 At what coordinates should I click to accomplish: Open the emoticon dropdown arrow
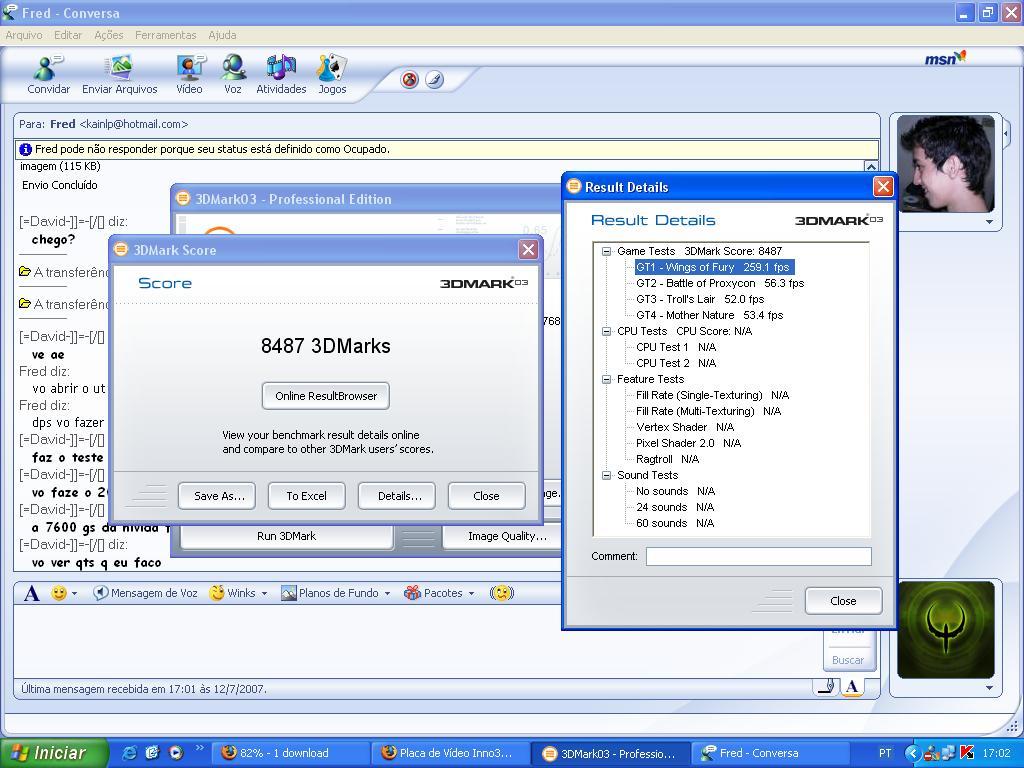coord(74,594)
